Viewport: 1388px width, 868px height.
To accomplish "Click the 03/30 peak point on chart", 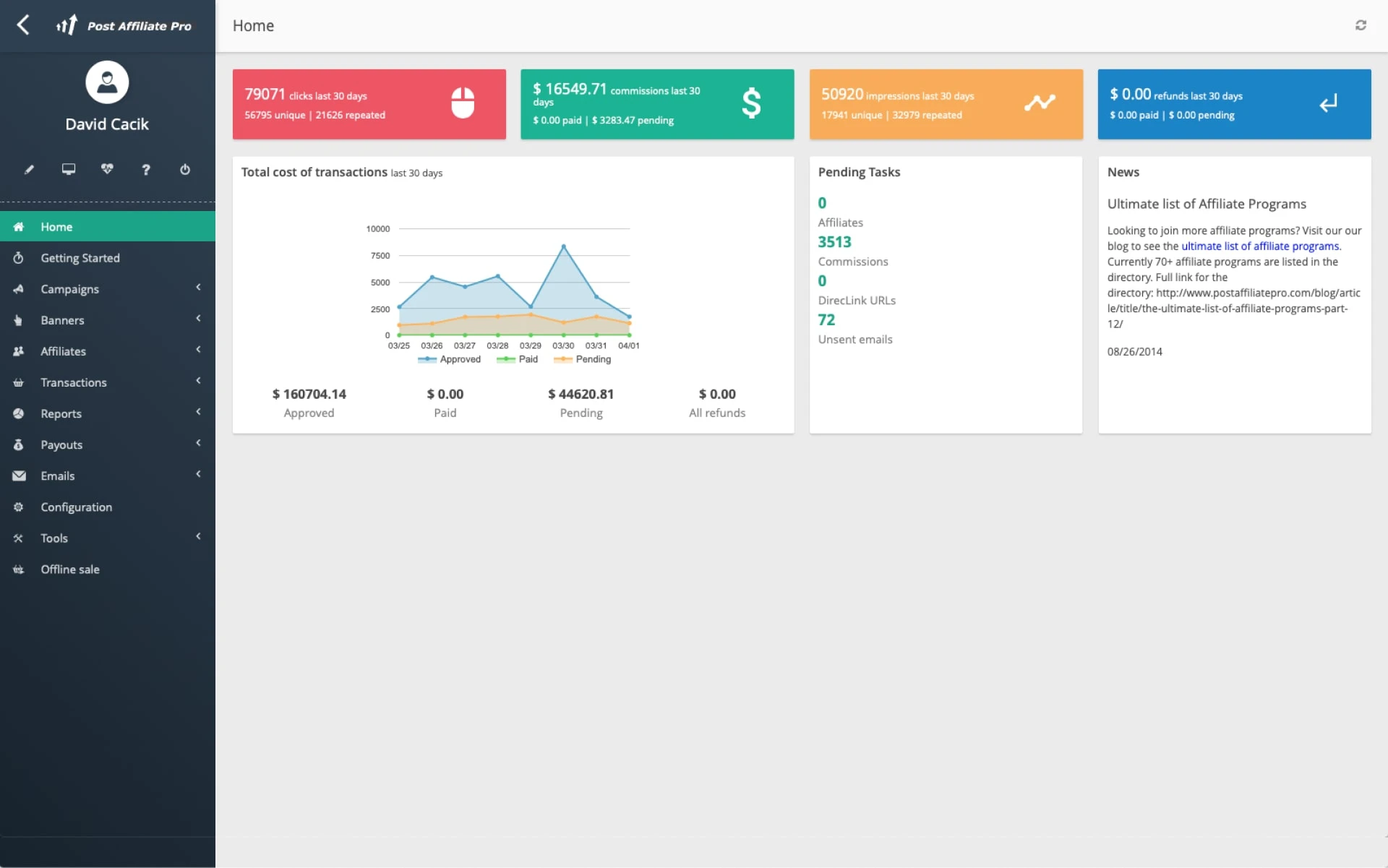I will pyautogui.click(x=564, y=247).
